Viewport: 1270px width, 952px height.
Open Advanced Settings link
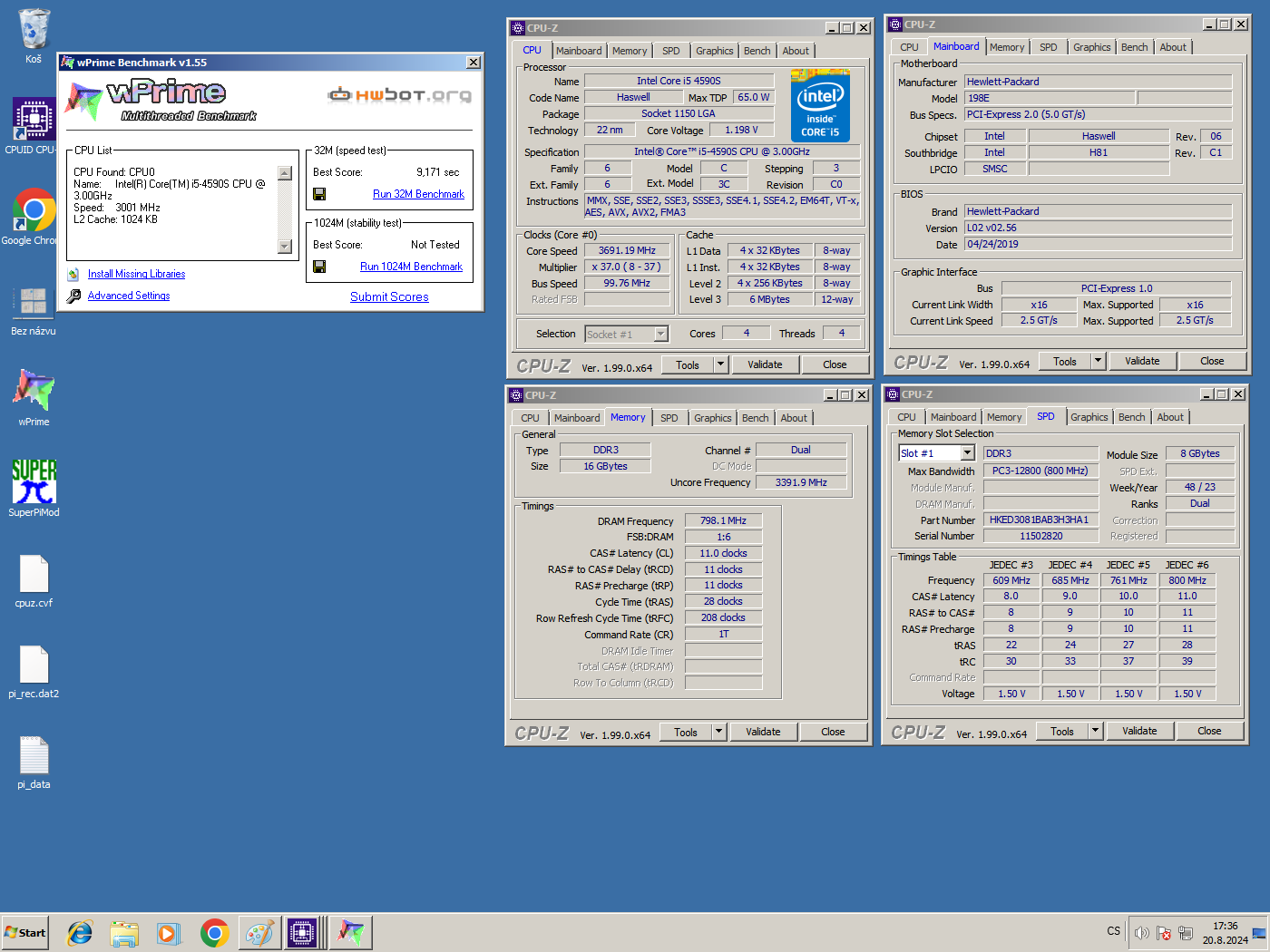pos(129,296)
